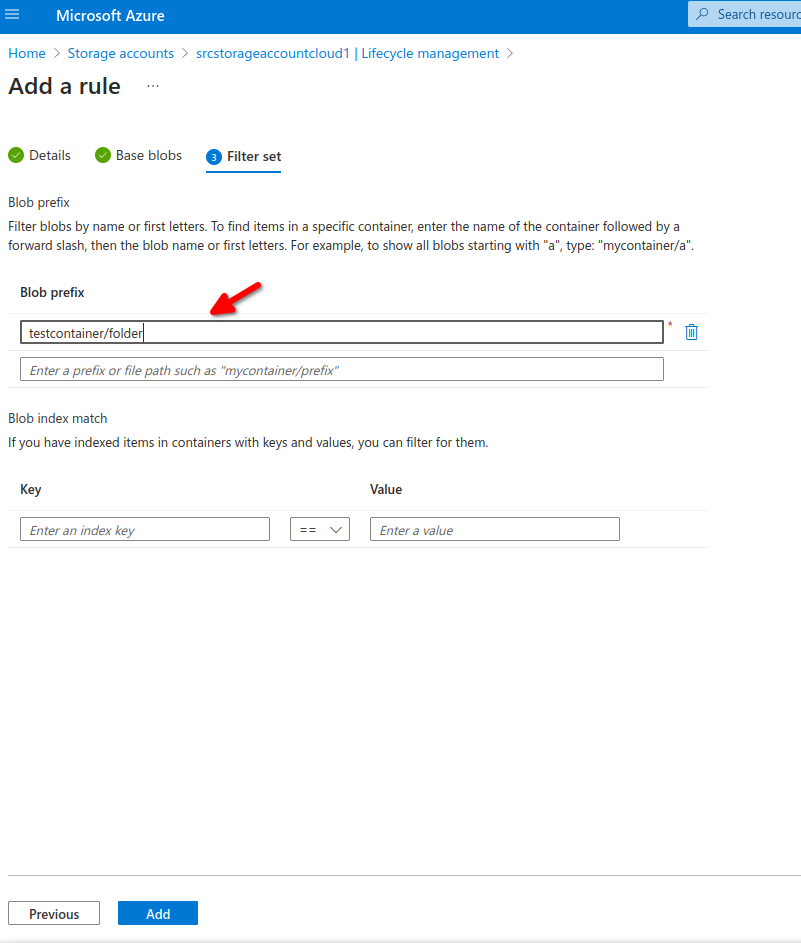The height and width of the screenshot is (943, 801).
Task: Focus the Enter a value field
Action: (494, 530)
